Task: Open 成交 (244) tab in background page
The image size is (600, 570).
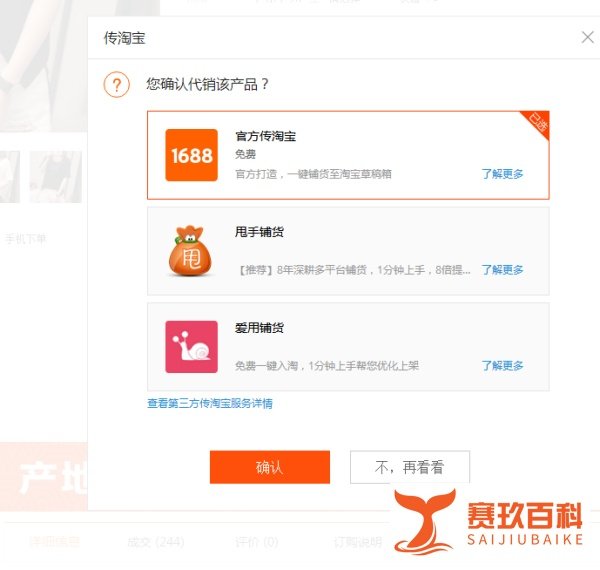Action: 156,542
